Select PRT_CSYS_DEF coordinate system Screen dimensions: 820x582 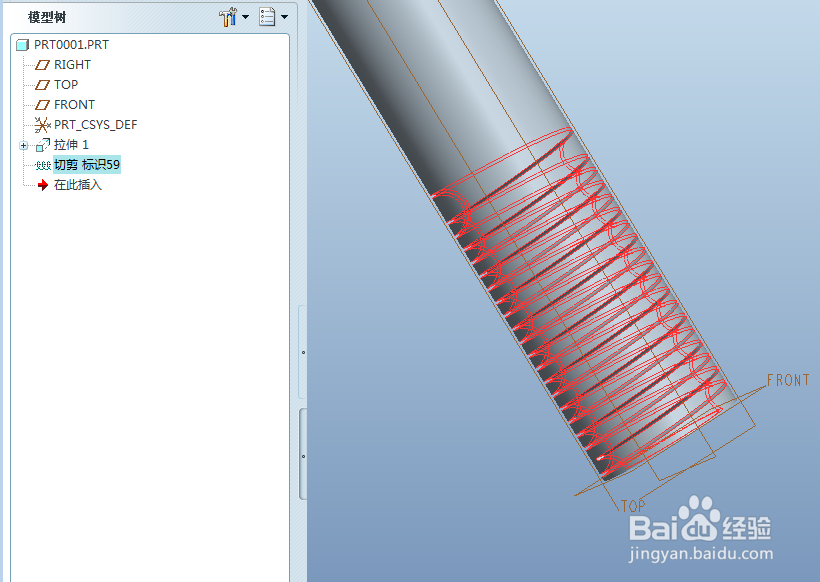95,124
